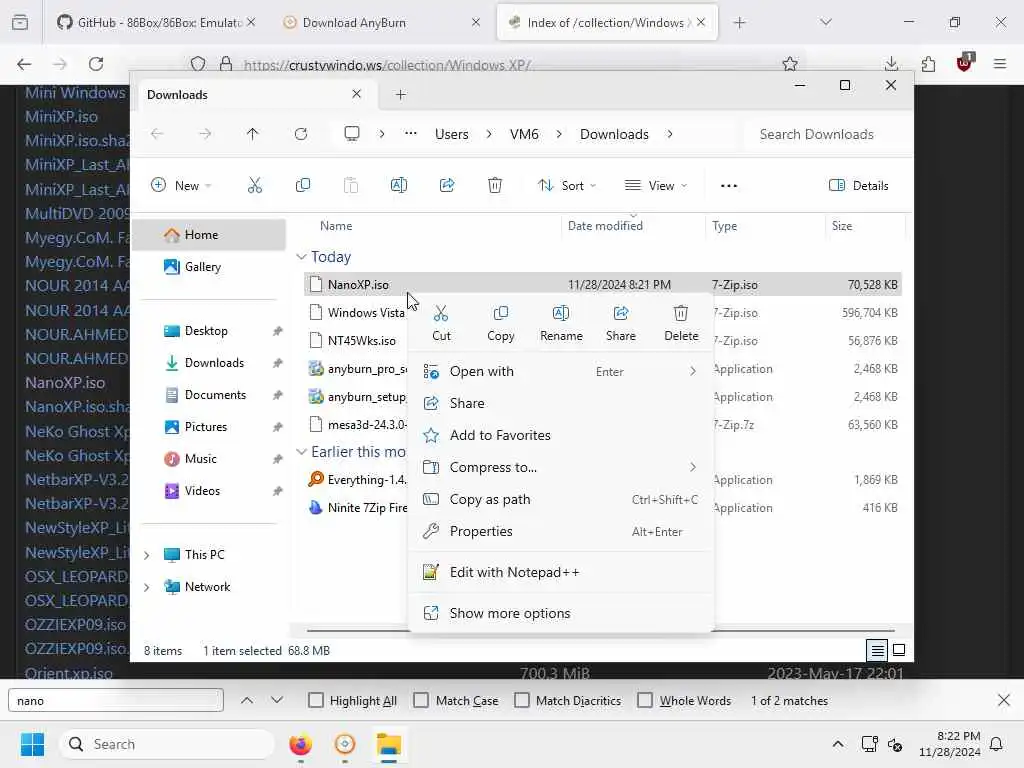This screenshot has width=1024, height=768.
Task: Expand Network in the navigation pane
Action: pyautogui.click(x=147, y=587)
